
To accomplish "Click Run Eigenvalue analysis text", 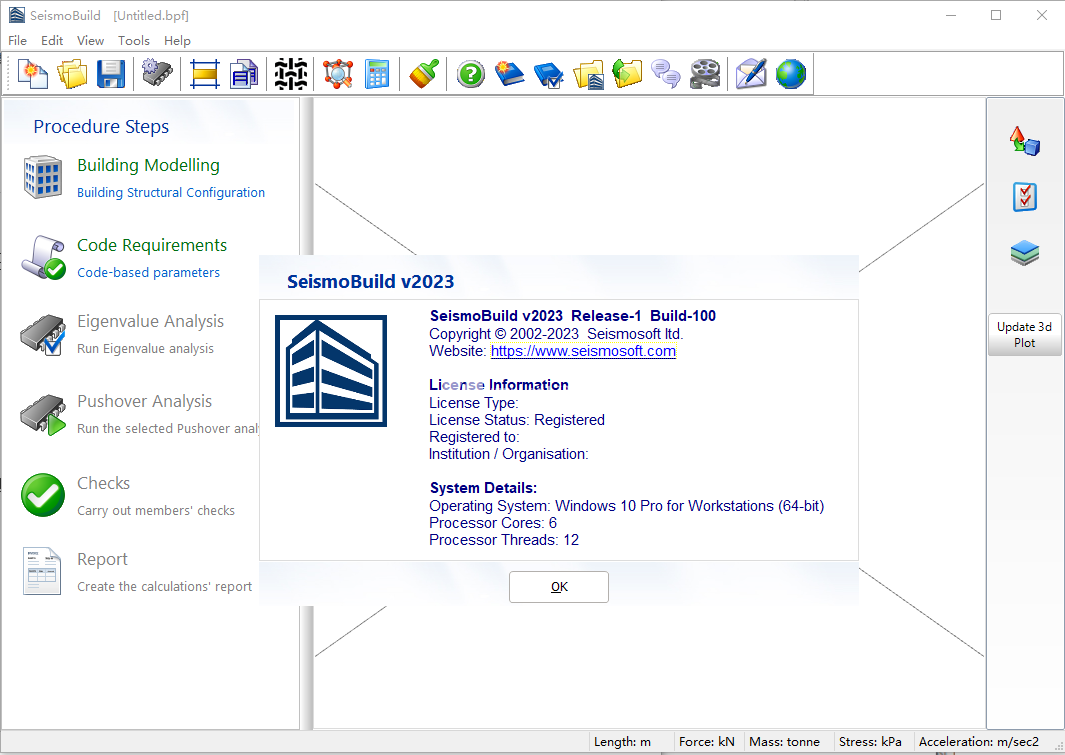I will (145, 348).
